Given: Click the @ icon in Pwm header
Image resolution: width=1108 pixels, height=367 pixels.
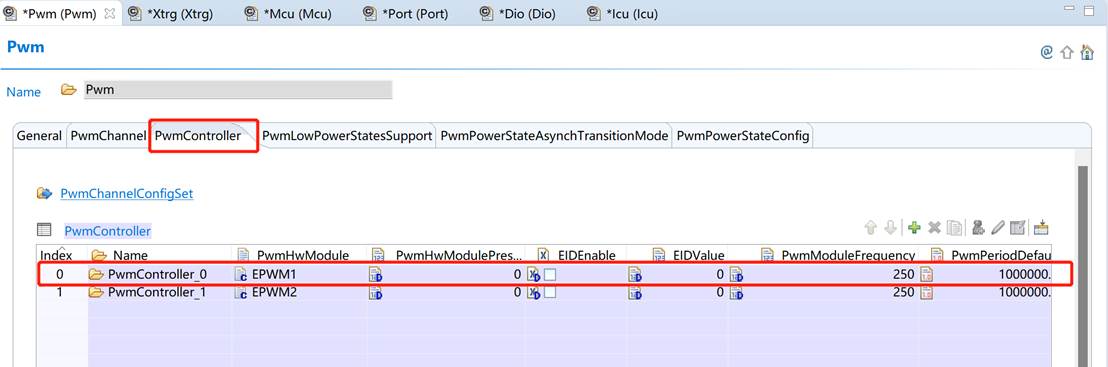Looking at the screenshot, I should coord(1047,52).
